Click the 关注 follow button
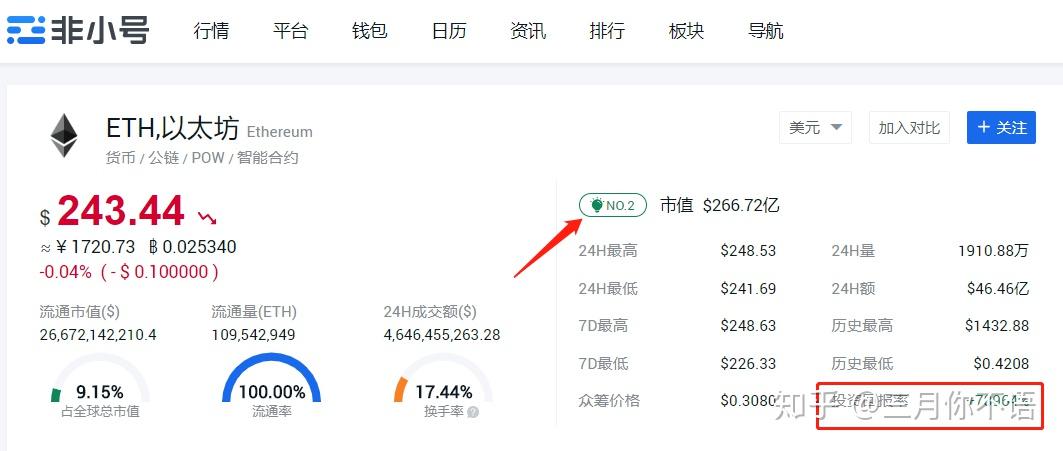The height and width of the screenshot is (451, 1063). (1001, 128)
